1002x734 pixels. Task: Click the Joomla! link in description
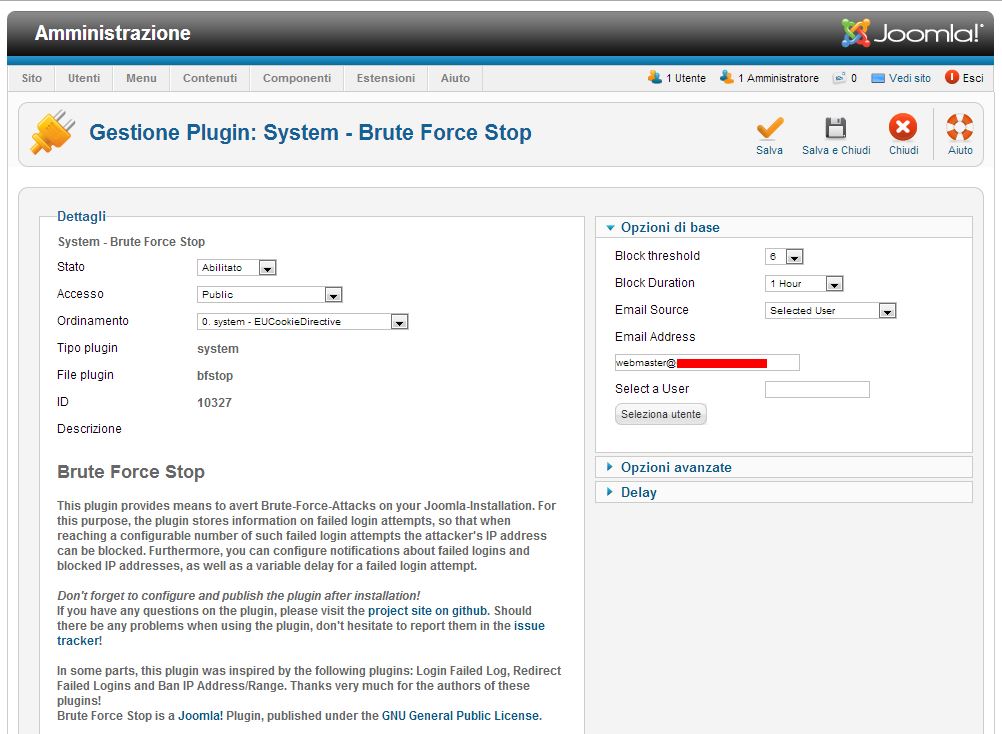click(x=201, y=715)
